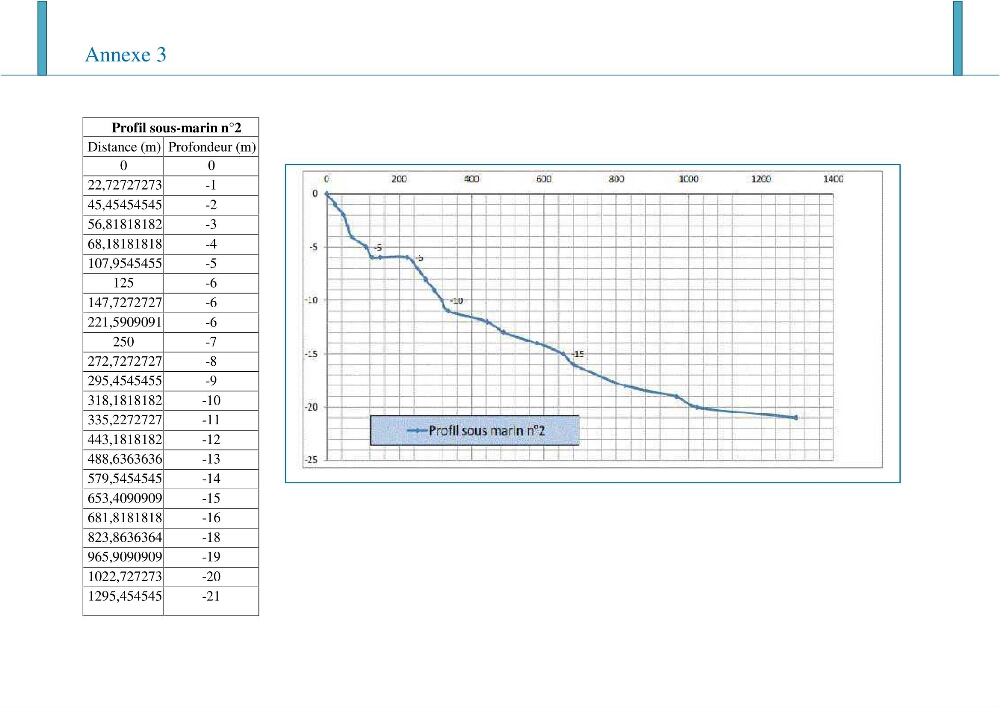The image size is (1000, 707).
Task: Select the distance value "965,9090909"
Action: [124, 557]
